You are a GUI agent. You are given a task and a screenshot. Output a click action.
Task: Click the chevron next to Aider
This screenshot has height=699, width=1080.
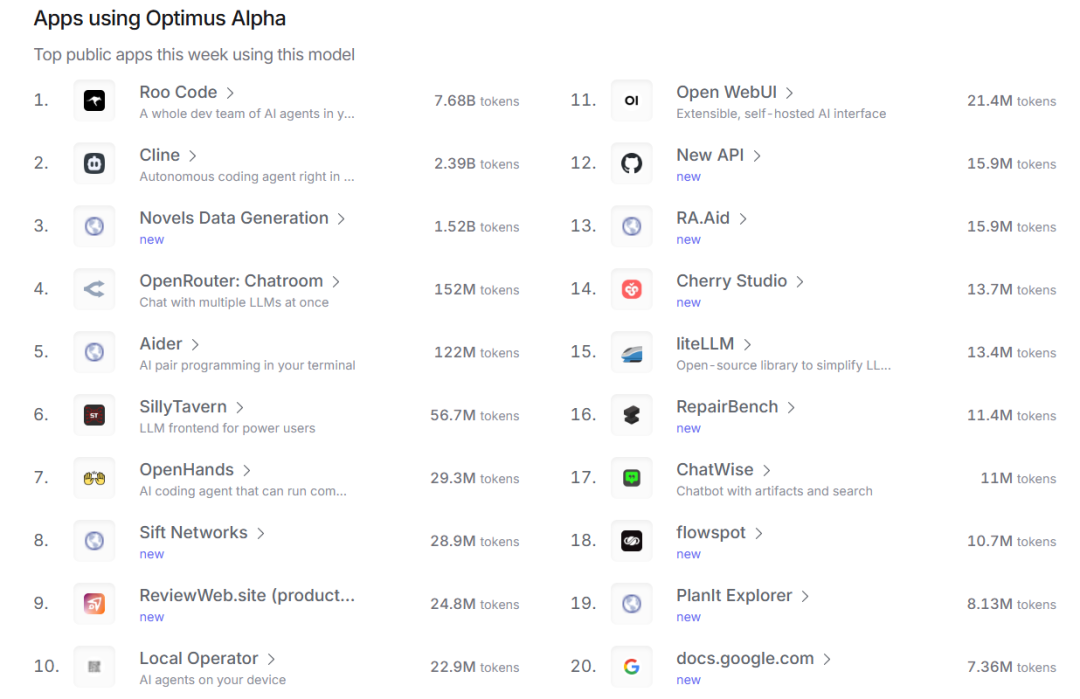(x=195, y=345)
